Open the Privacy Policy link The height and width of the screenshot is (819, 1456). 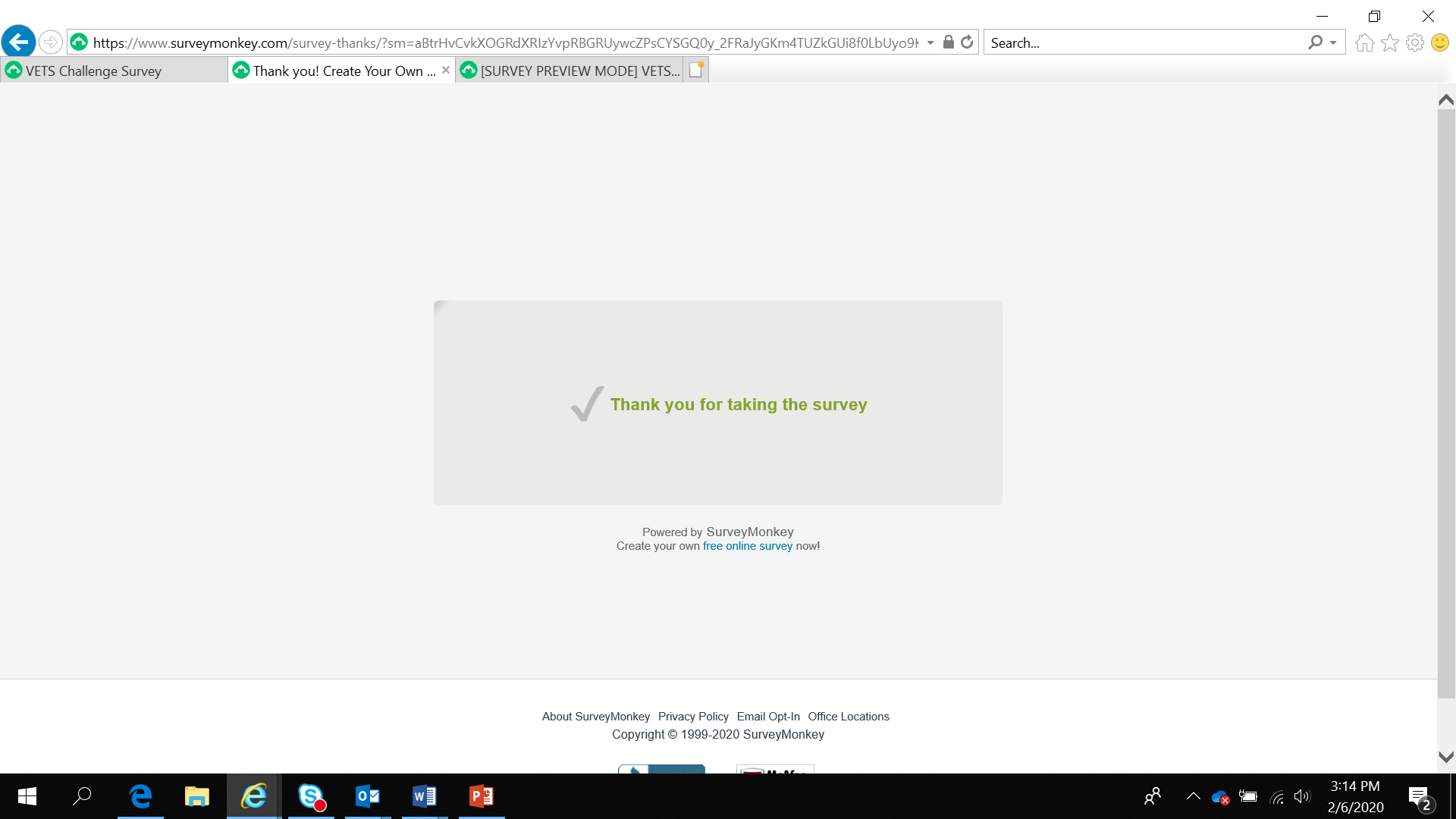(x=692, y=717)
